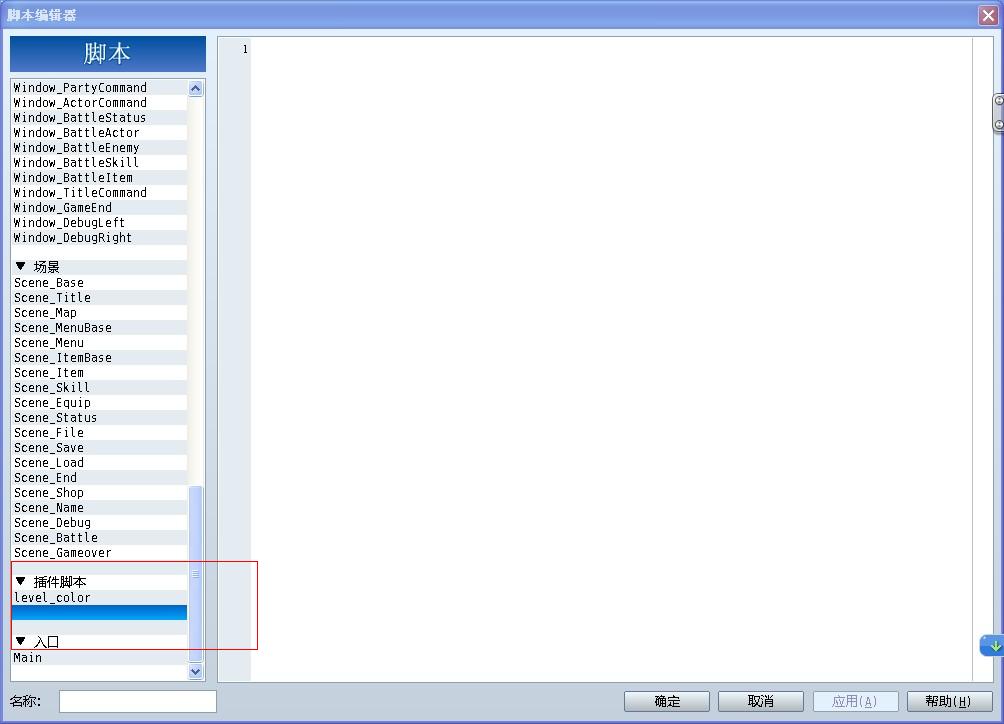The height and width of the screenshot is (724, 1004).
Task: Select the Window_DebugRight script
Action: pyautogui.click(x=99, y=238)
